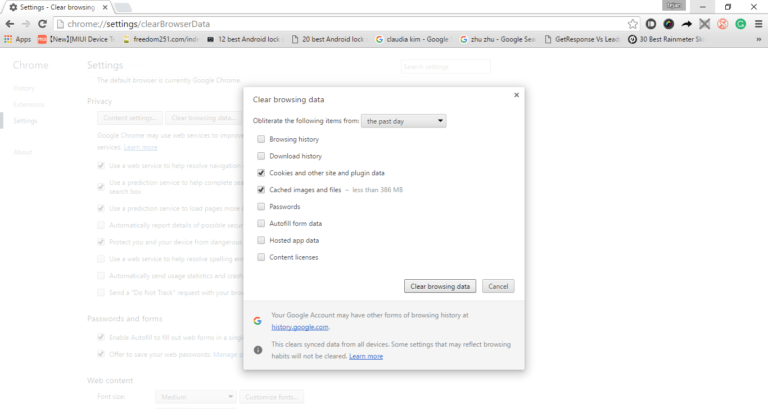Open the claudia kim - Google bookmark
Screen dimensions: 768x409
point(413,39)
